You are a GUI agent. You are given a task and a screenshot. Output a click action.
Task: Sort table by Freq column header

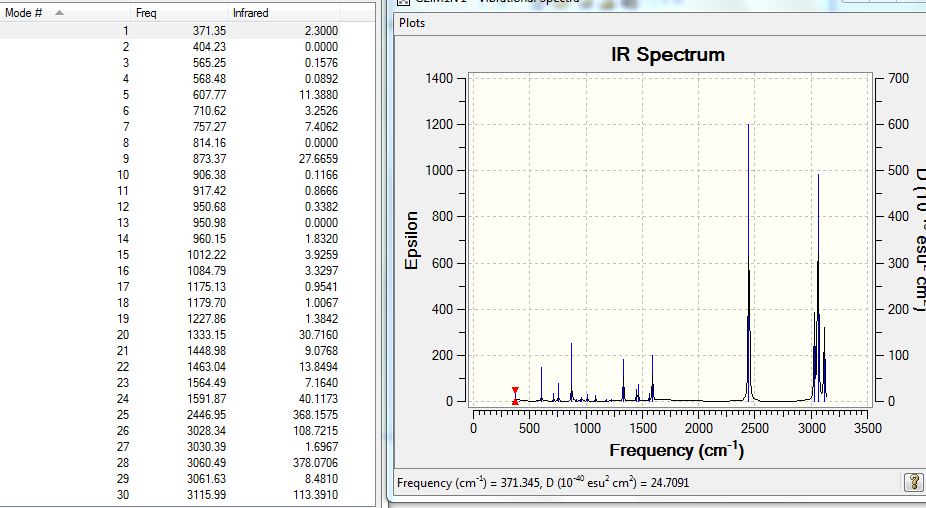pos(179,12)
